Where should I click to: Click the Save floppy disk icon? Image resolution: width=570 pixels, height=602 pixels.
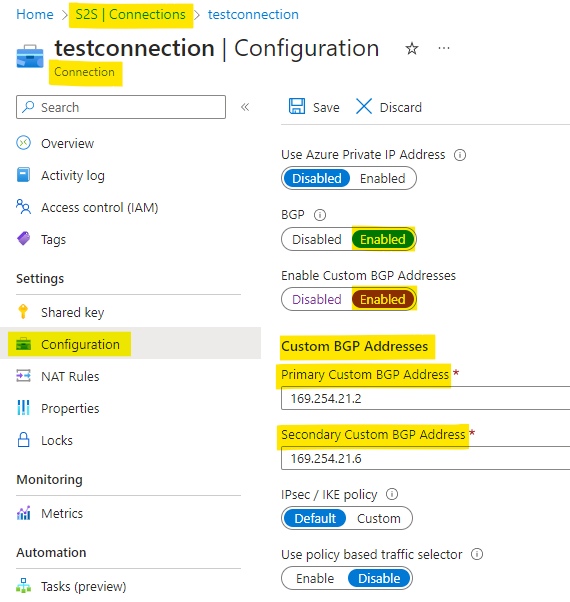(x=297, y=106)
